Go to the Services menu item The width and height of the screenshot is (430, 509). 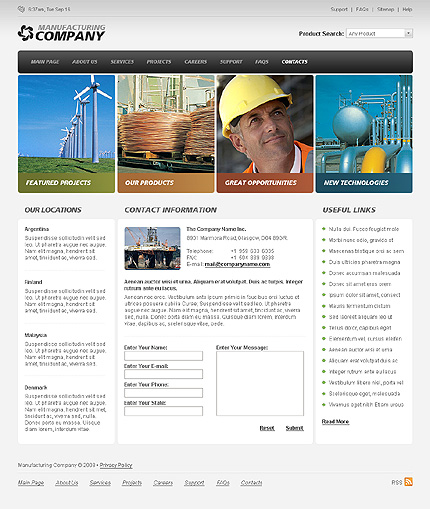[122, 62]
